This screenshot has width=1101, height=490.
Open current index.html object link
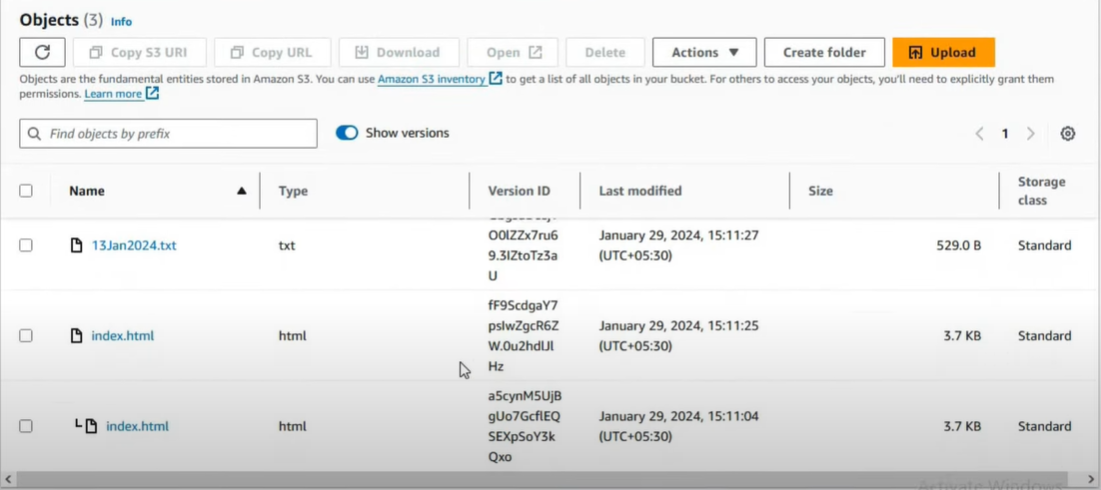tap(123, 336)
